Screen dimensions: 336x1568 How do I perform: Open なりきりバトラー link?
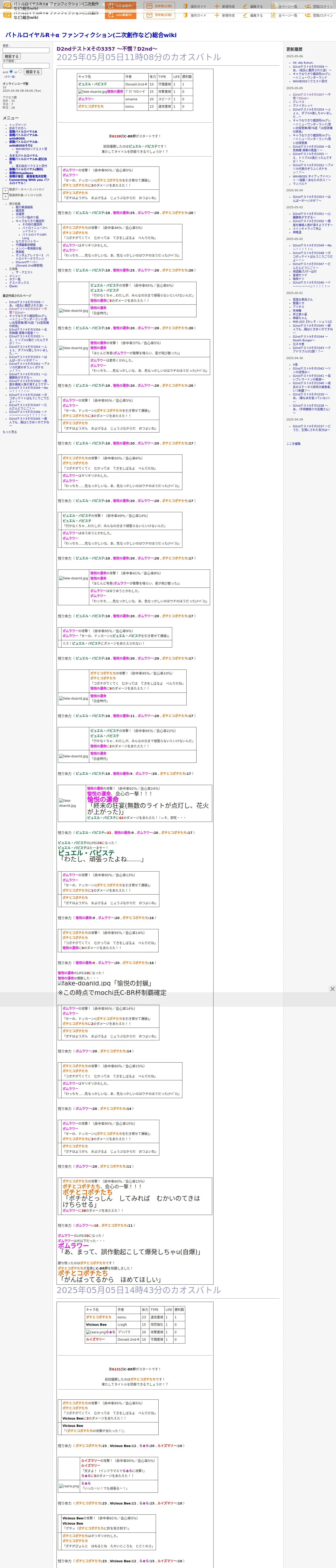pos(27,242)
